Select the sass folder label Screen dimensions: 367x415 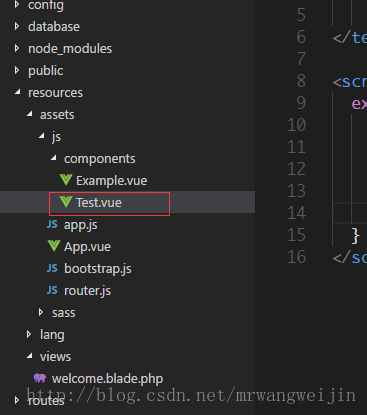[63, 313]
